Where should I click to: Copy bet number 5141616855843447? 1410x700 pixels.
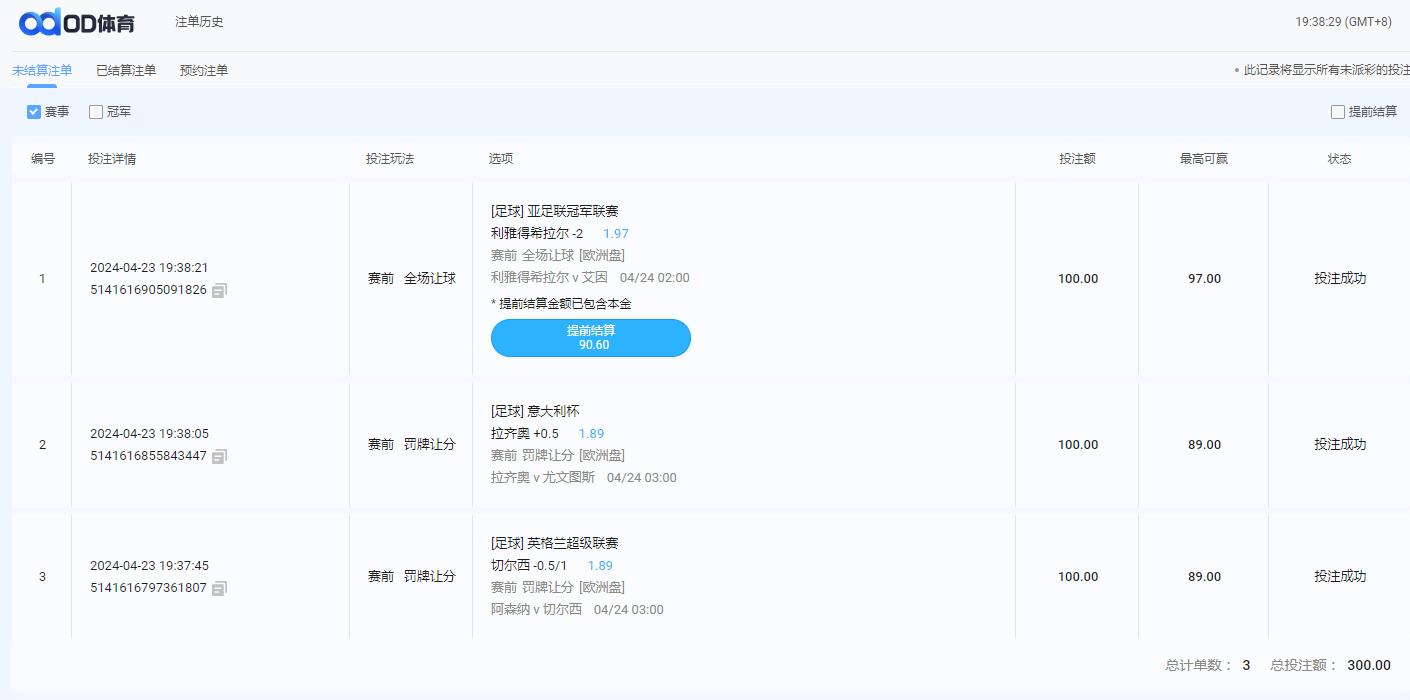tap(220, 457)
